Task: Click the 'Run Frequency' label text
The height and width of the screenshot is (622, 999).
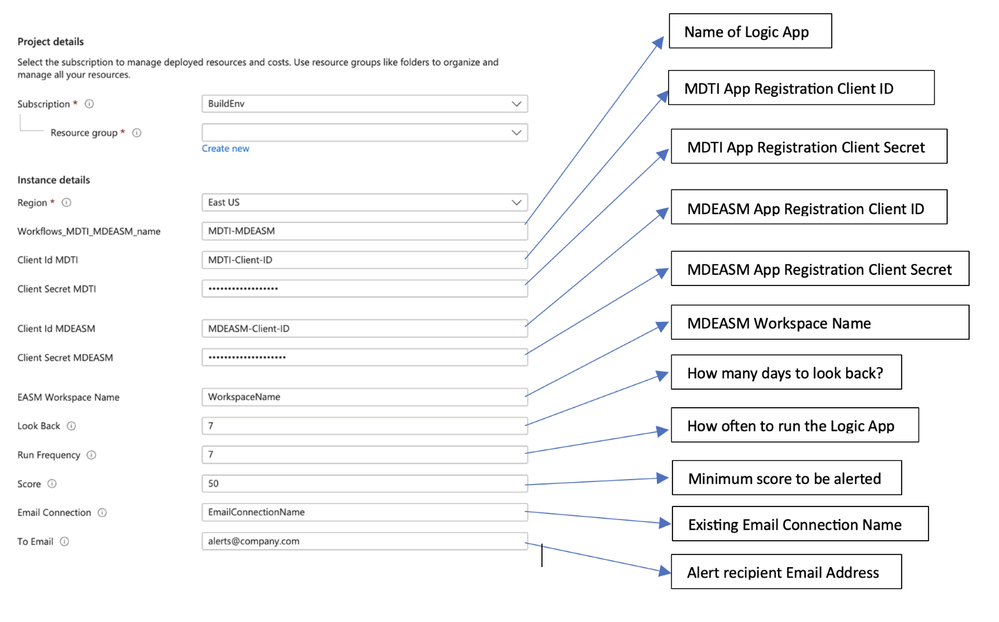Action: (x=49, y=455)
